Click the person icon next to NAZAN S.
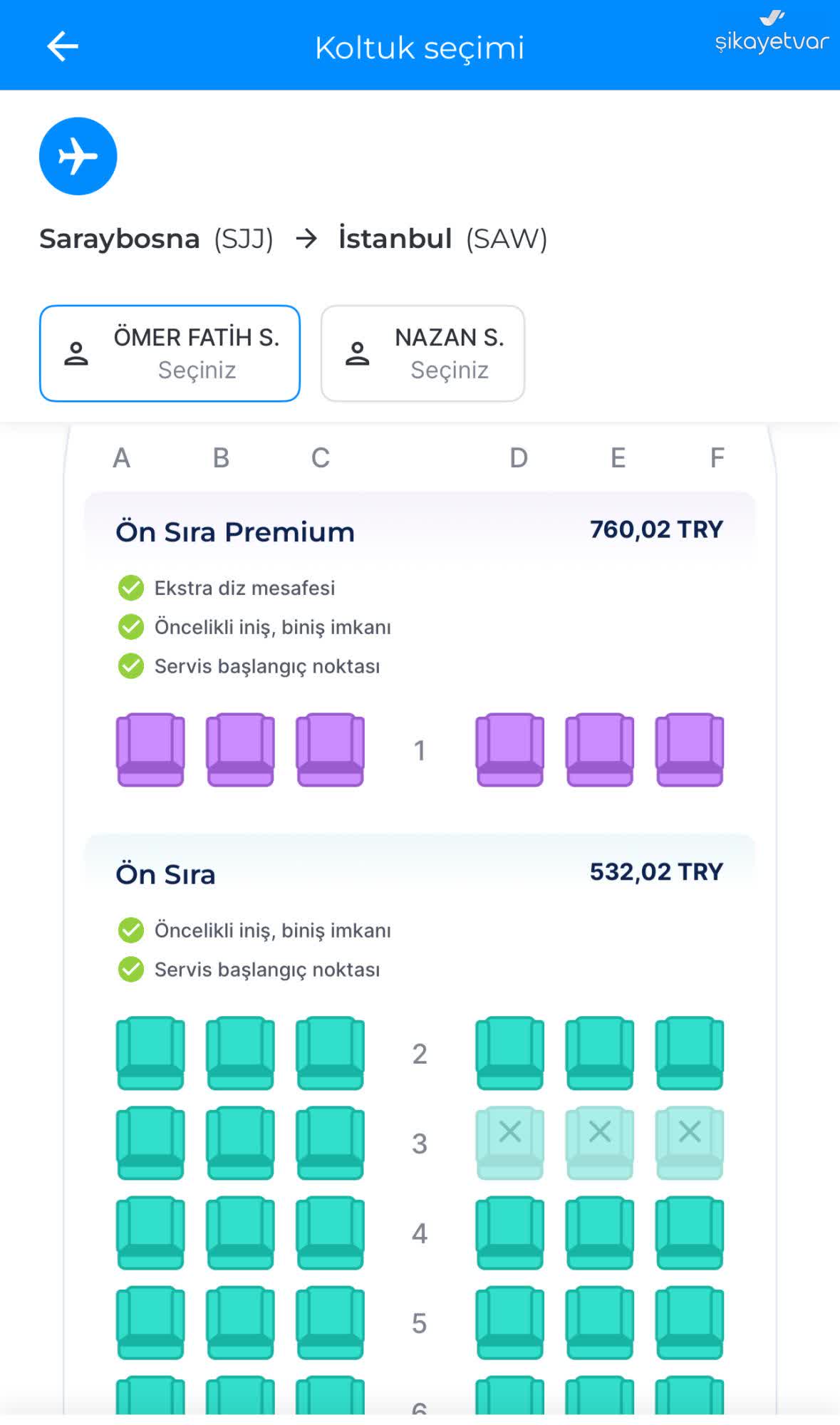The height and width of the screenshot is (1425, 840). pos(358,353)
